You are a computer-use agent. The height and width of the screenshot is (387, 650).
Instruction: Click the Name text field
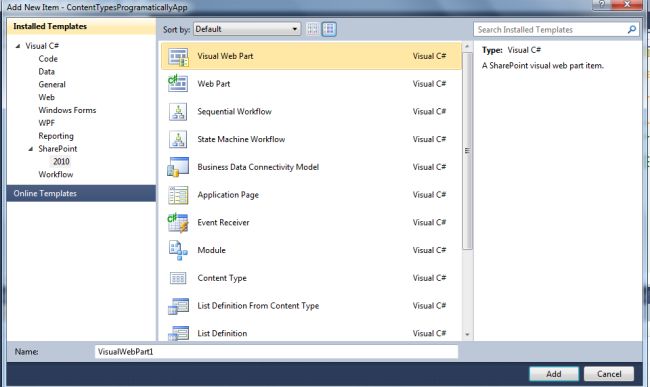(x=276, y=352)
